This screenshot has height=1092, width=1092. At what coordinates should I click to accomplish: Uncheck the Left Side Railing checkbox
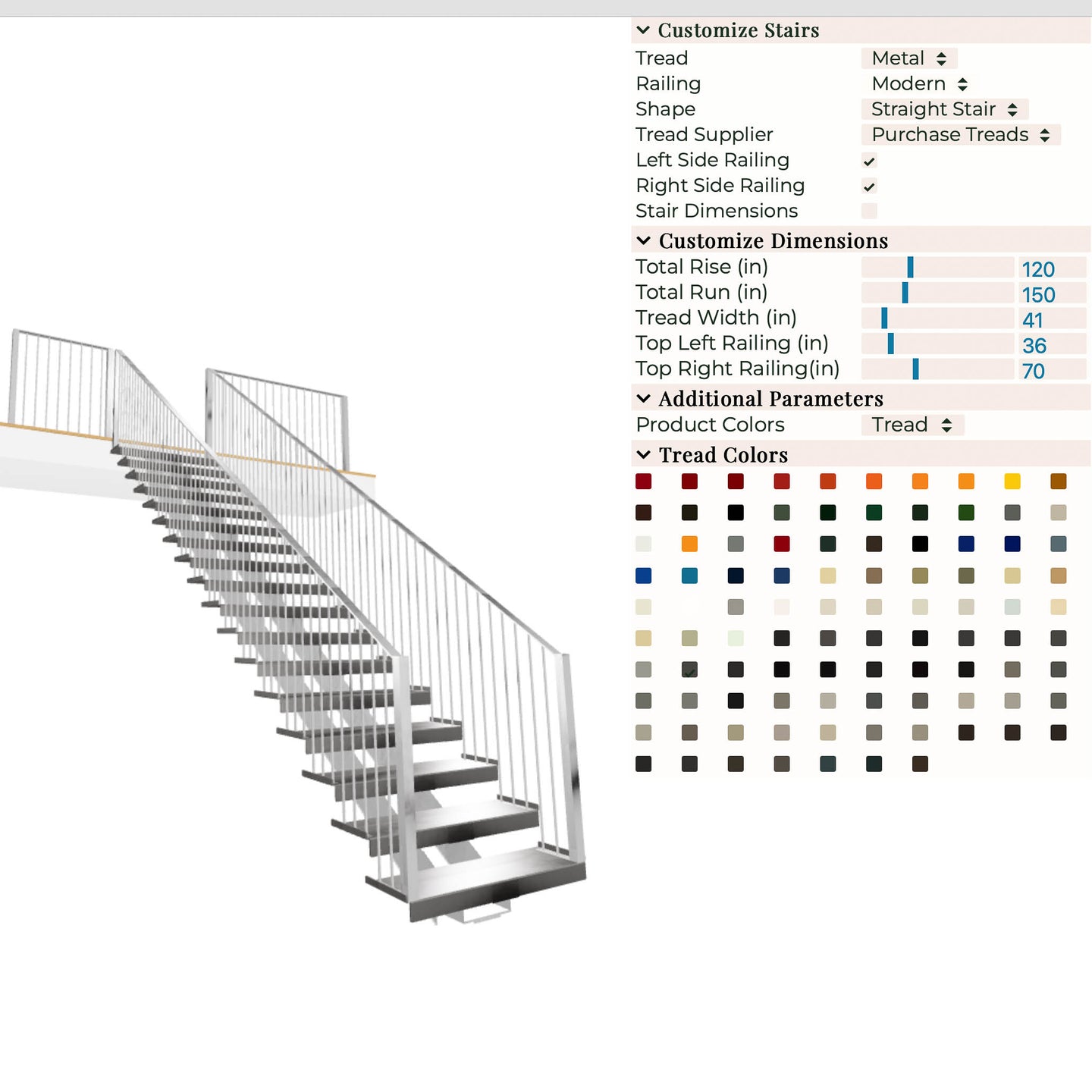point(869,161)
